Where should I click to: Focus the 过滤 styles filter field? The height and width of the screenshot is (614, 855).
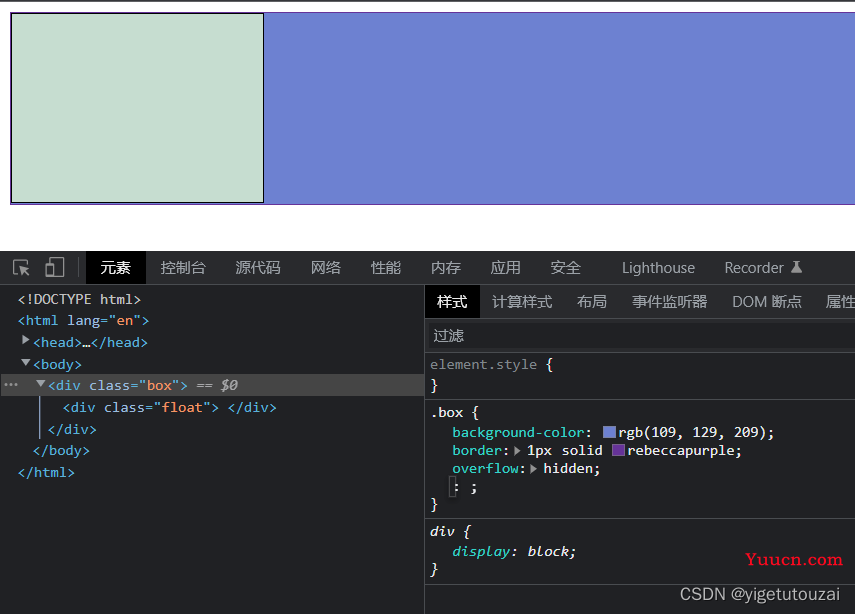(x=641, y=335)
